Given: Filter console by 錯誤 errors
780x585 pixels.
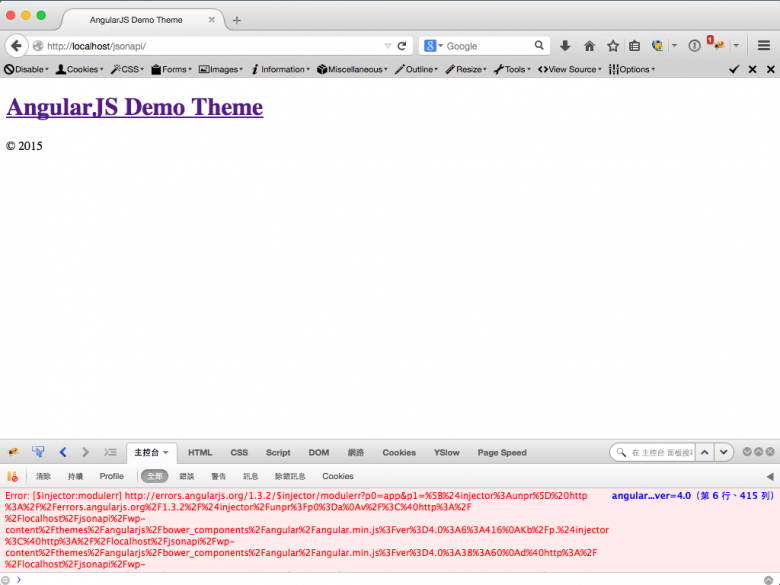Looking at the screenshot, I should 187,477.
